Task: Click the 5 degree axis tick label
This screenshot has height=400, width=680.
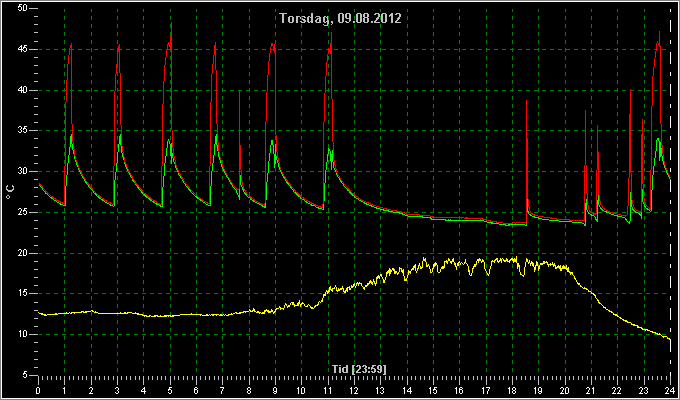Action: coord(25,375)
